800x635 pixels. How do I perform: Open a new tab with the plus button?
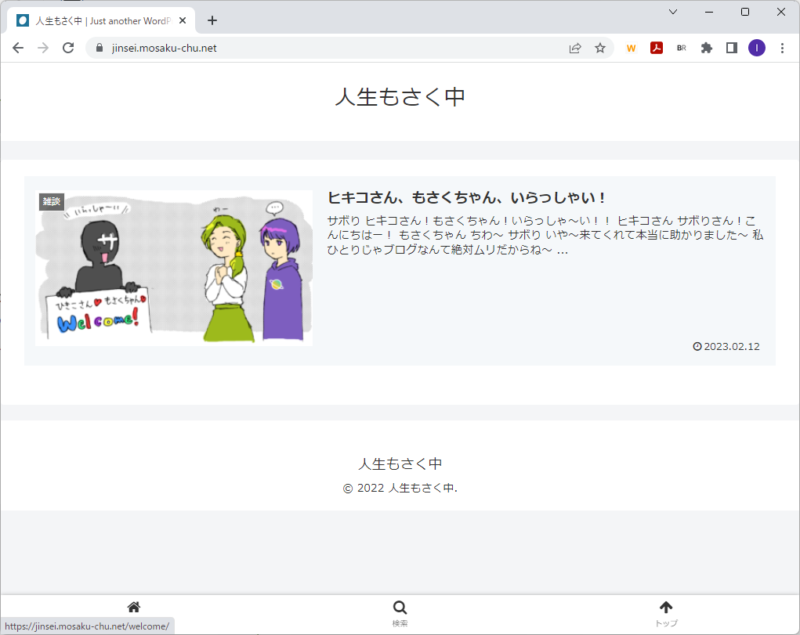212,20
